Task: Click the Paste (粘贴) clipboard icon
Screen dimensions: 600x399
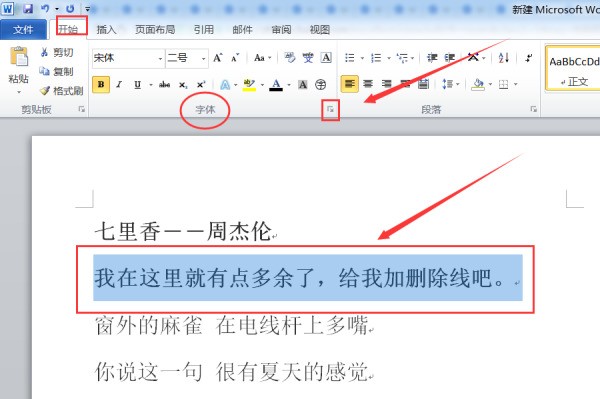Action: (18, 56)
